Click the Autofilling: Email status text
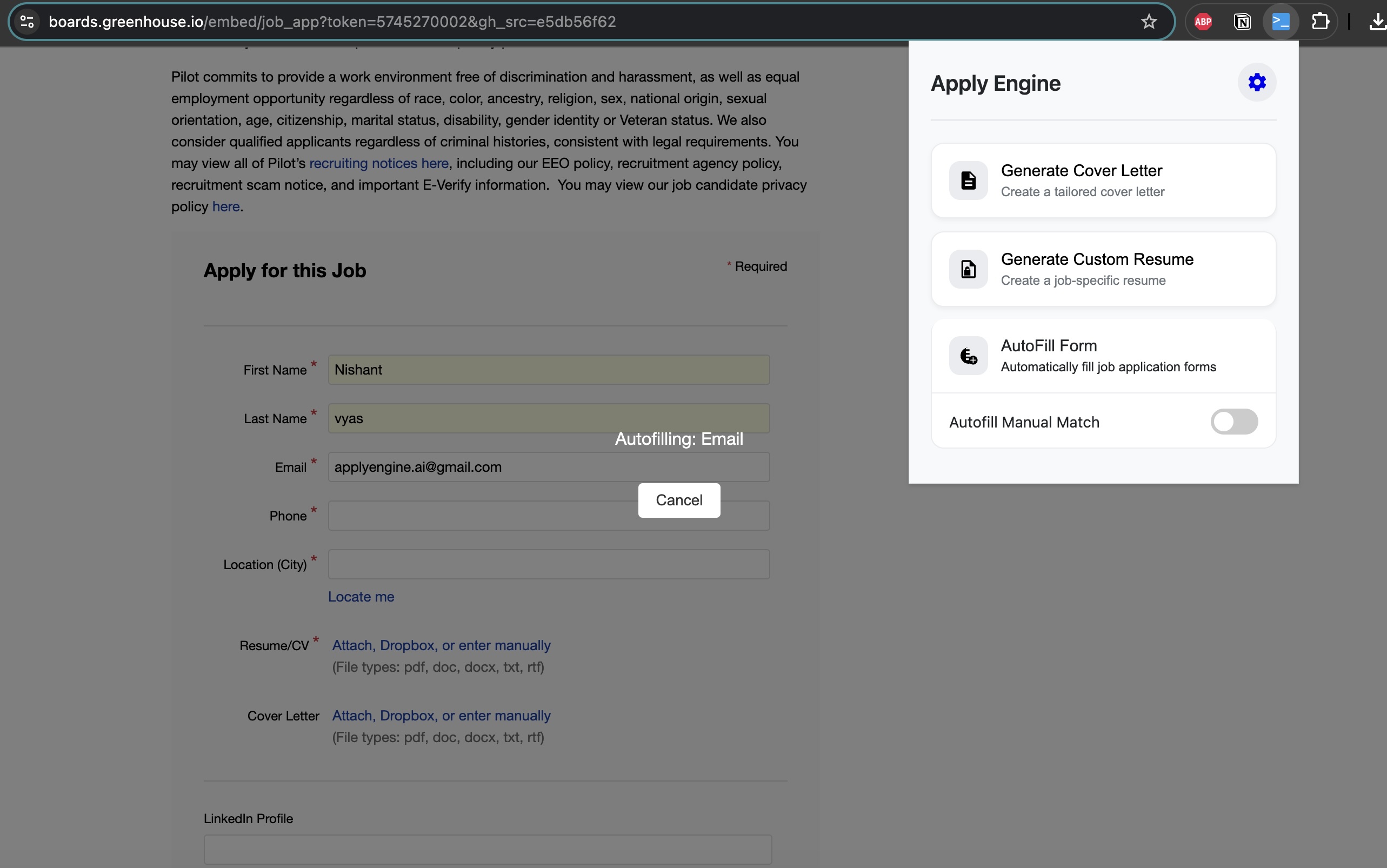This screenshot has height=868, width=1387. [x=678, y=439]
